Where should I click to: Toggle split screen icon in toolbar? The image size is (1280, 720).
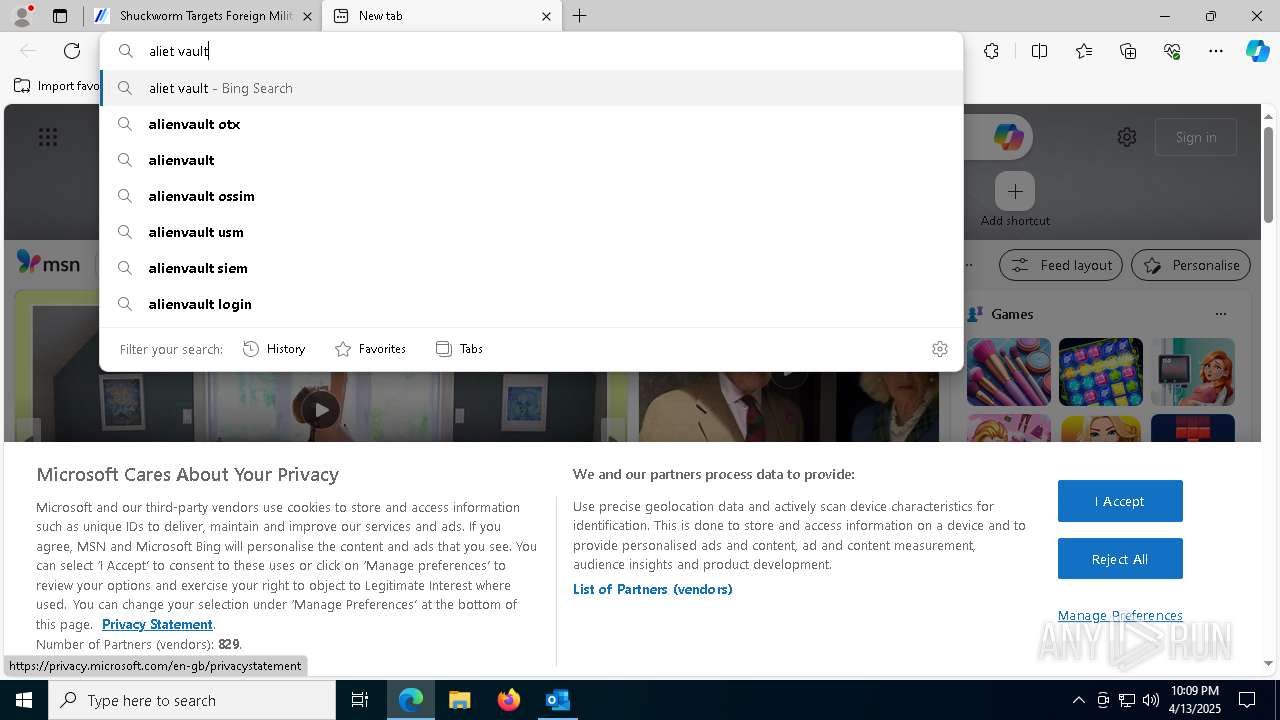[x=1039, y=51]
